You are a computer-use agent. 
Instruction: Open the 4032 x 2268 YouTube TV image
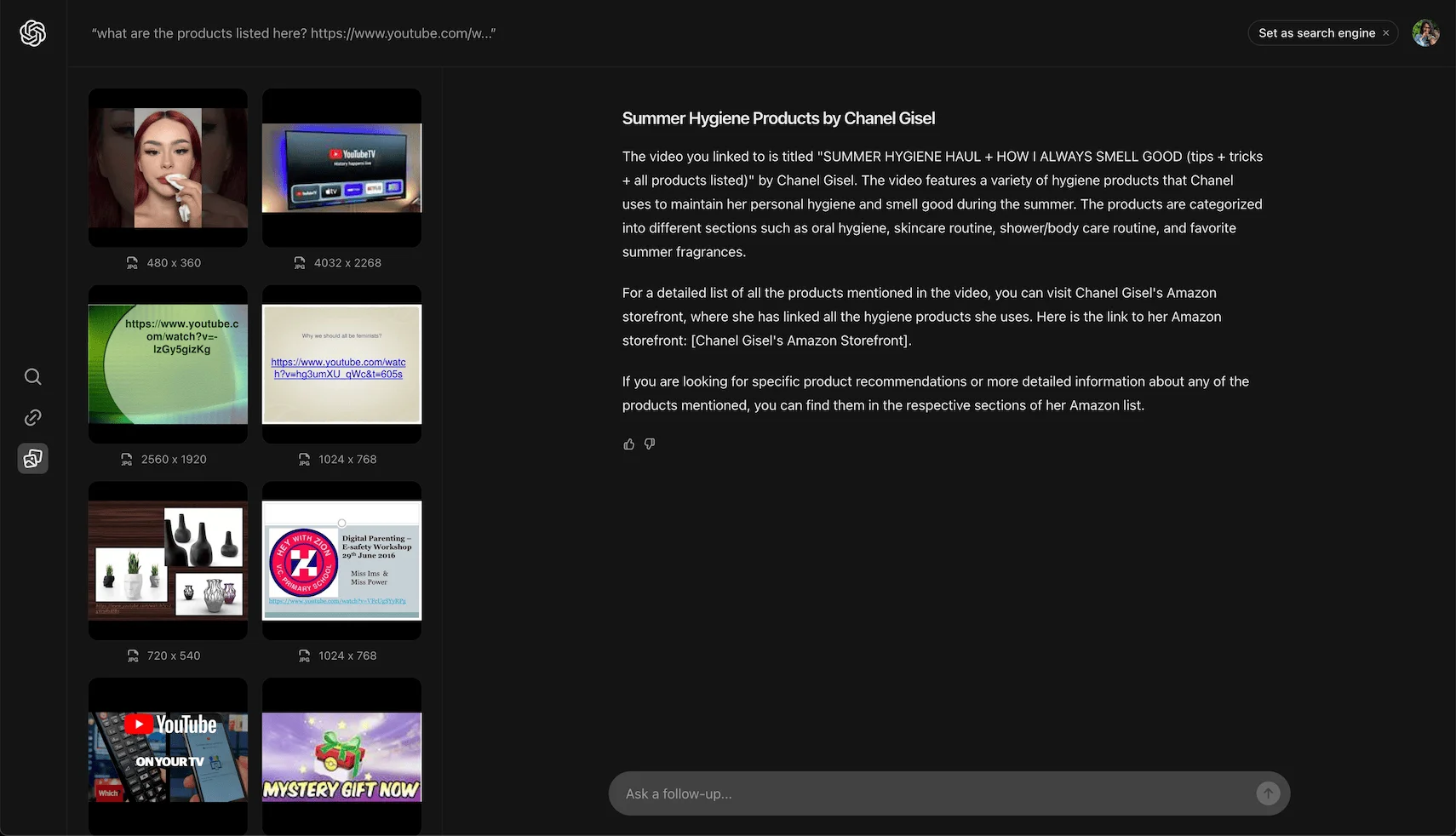pyautogui.click(x=341, y=167)
